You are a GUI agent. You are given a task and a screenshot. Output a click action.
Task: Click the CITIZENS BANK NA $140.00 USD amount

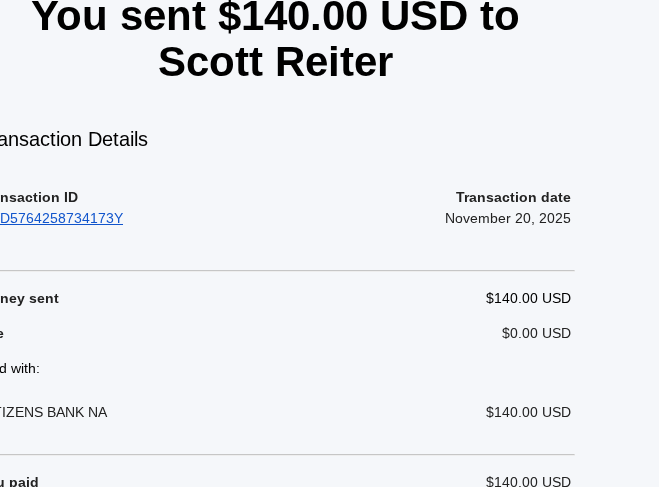click(528, 412)
